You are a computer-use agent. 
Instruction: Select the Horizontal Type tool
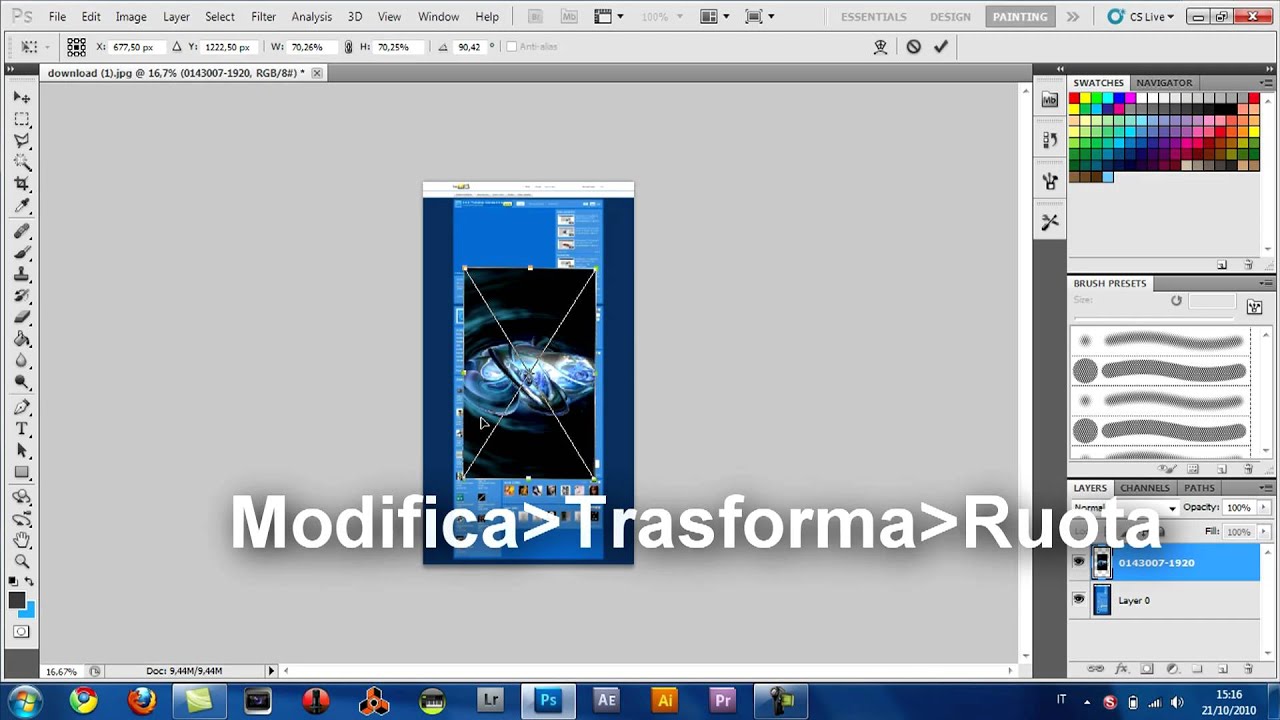pos(22,430)
